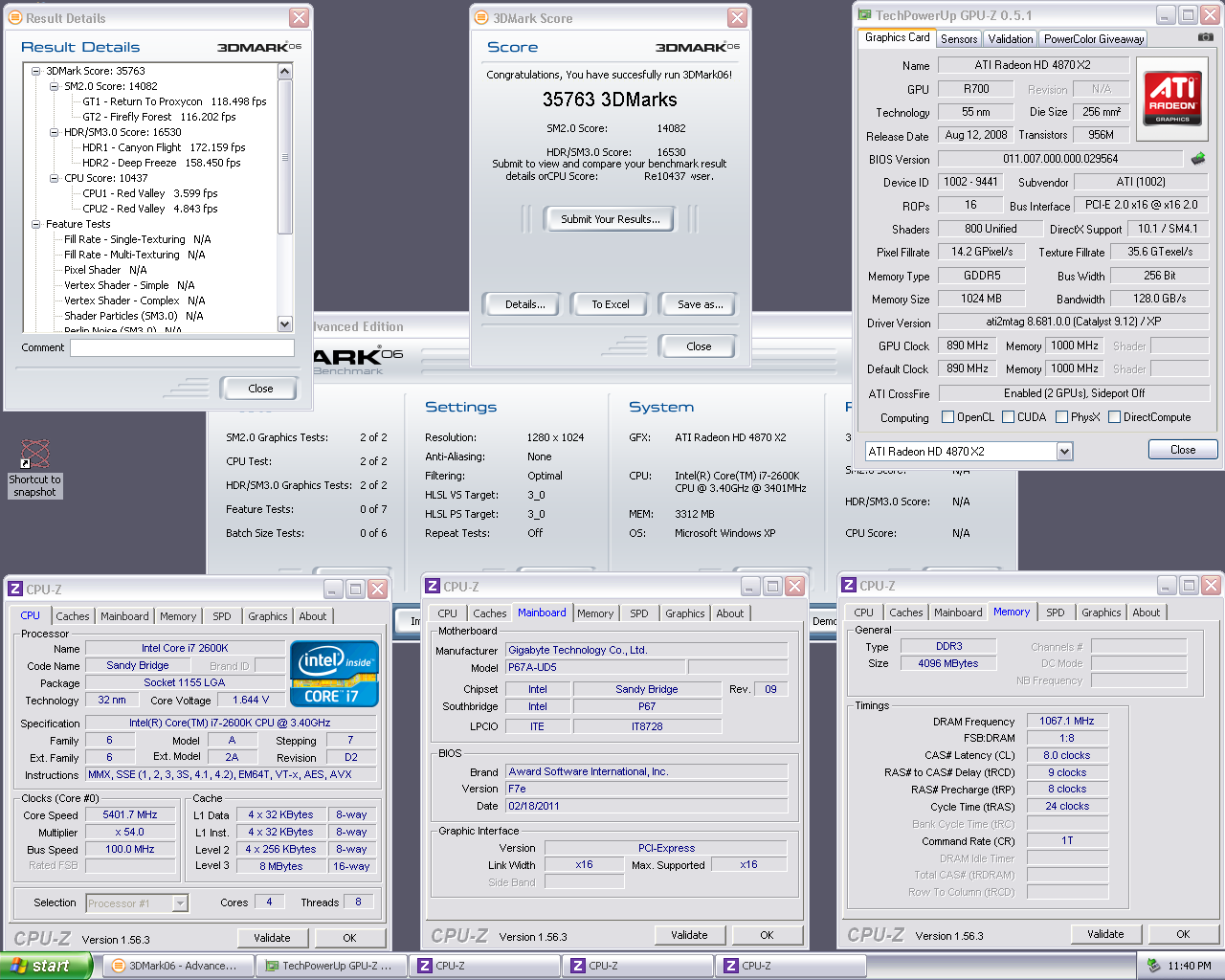Open the ATI Radeon HD 4870 X2 dropdown
The height and width of the screenshot is (980, 1225).
click(x=1064, y=452)
